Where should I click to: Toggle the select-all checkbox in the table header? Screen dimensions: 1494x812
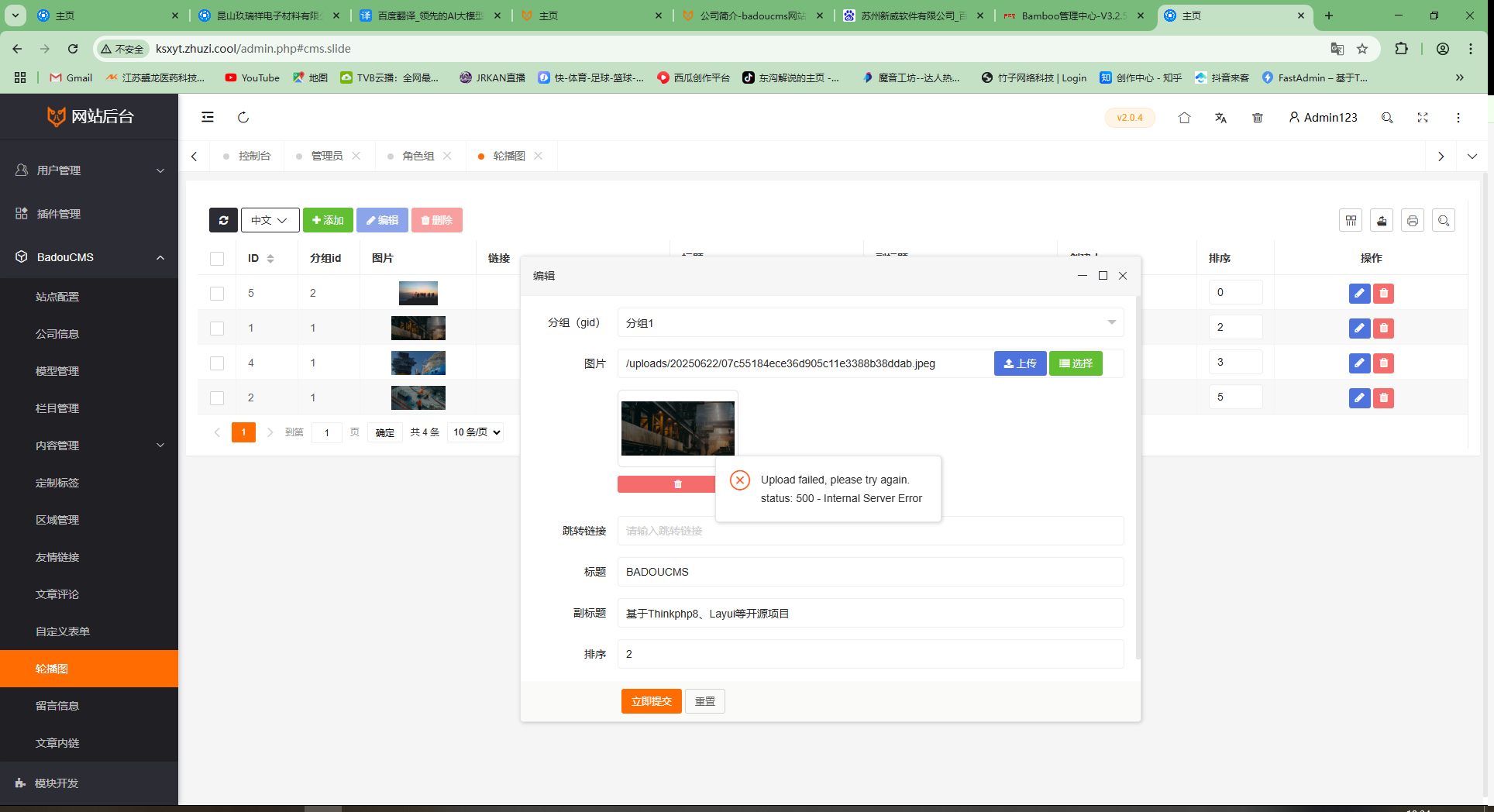[x=217, y=258]
